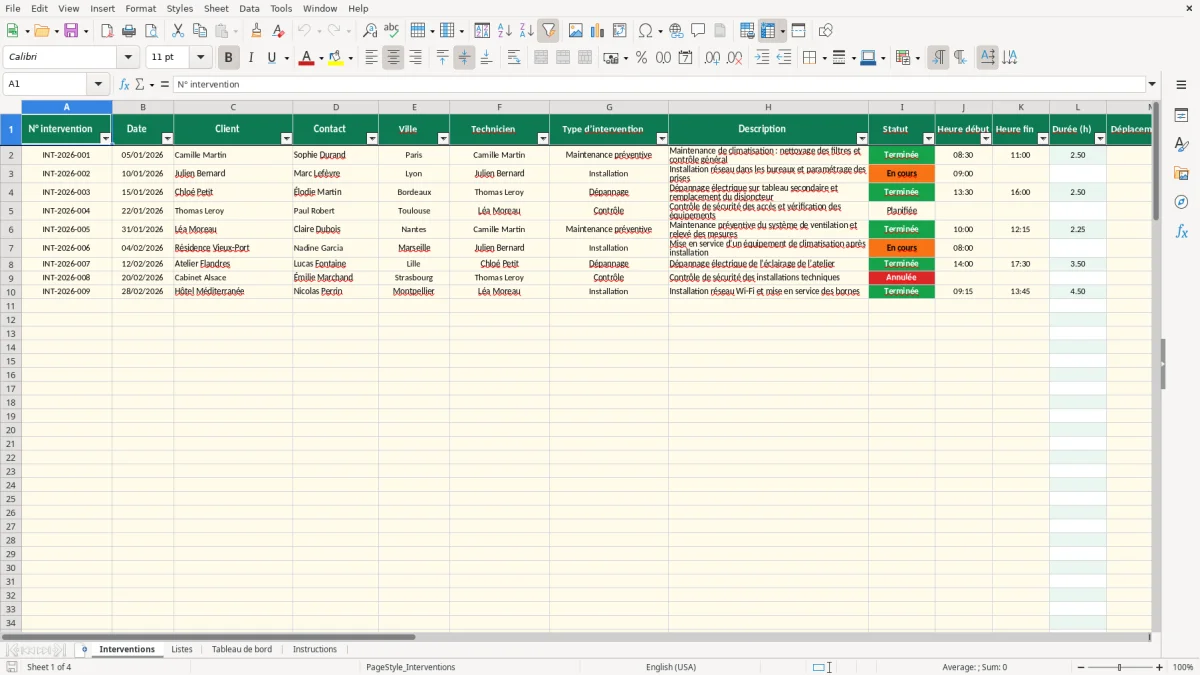
Task: Cut the selected cell
Action: pyautogui.click(x=178, y=31)
